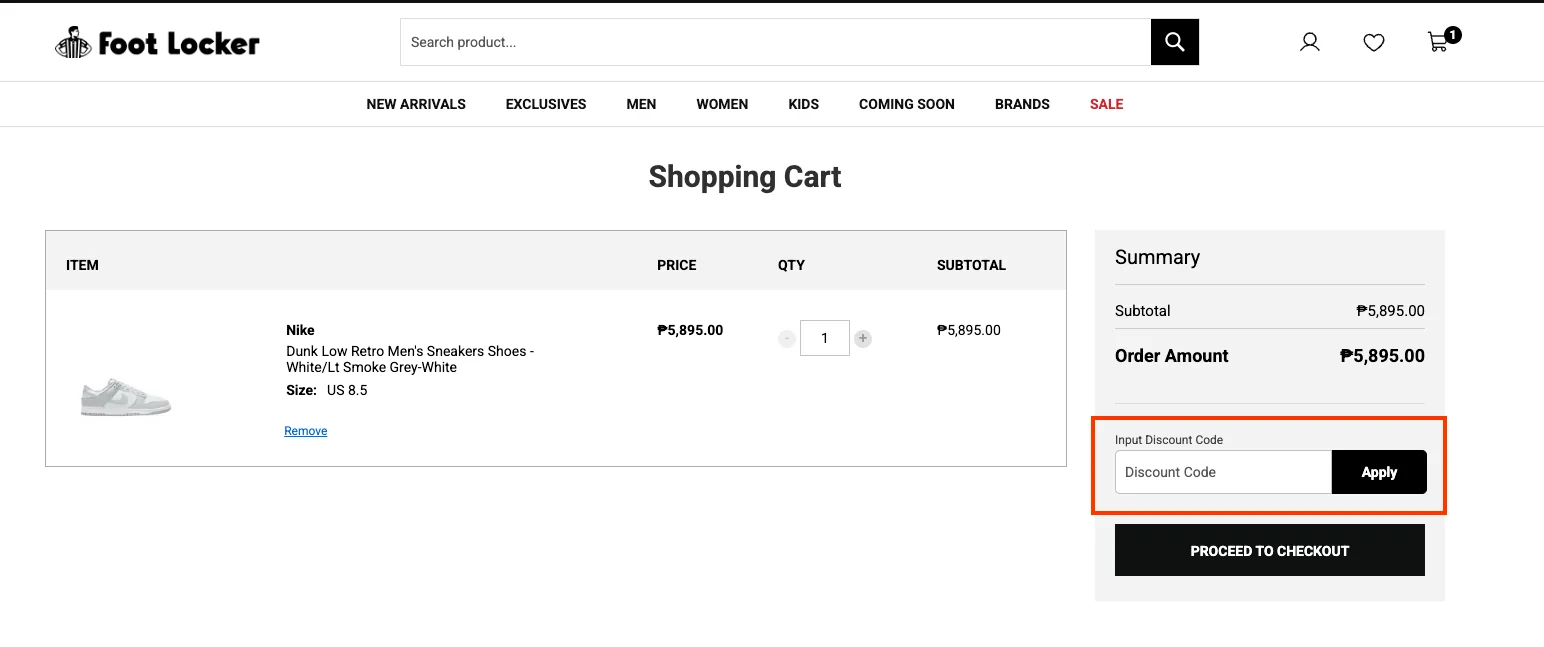This screenshot has width=1544, height=647.
Task: Open the shopping cart icon
Action: click(1438, 42)
